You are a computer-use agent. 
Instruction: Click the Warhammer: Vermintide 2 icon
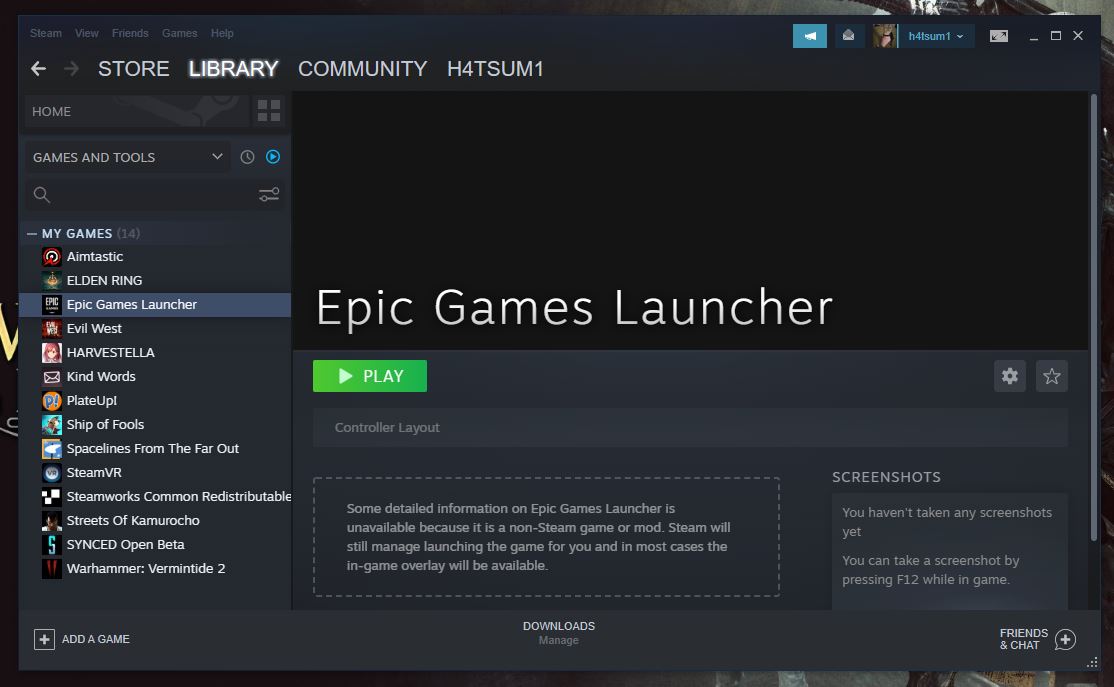pos(52,568)
